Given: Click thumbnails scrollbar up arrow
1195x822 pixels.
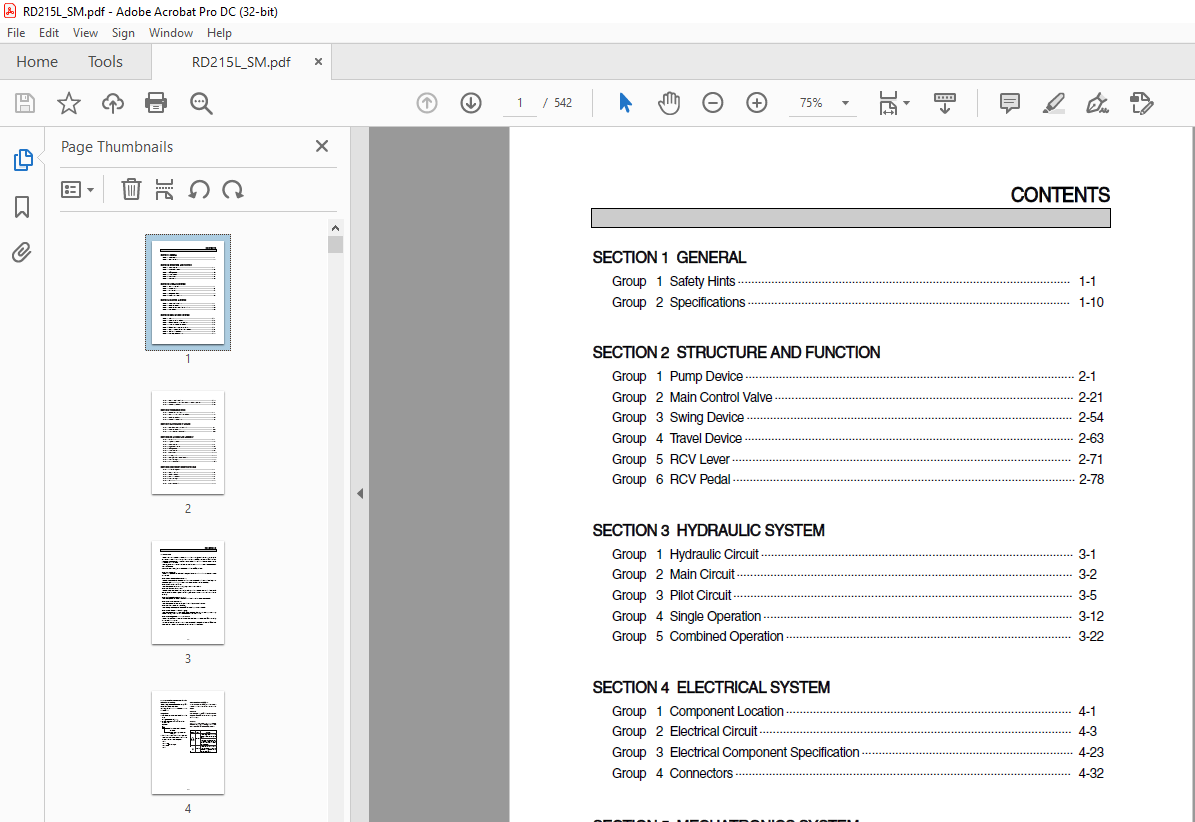Looking at the screenshot, I should click(x=335, y=228).
